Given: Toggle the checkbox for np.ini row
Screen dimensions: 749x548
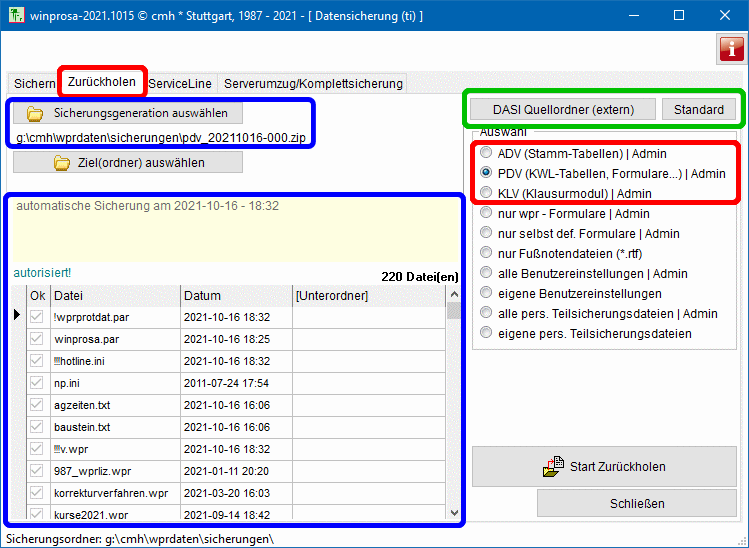Looking at the screenshot, I should [x=37, y=383].
